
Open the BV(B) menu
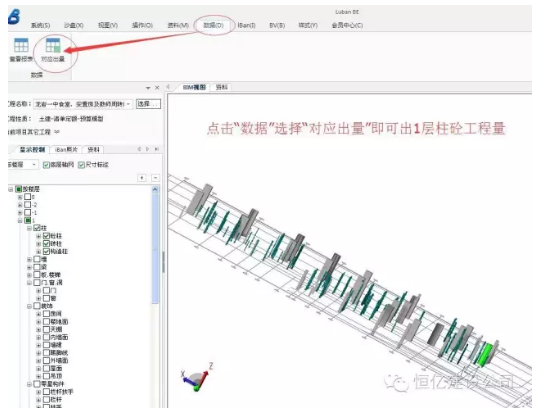(x=277, y=26)
